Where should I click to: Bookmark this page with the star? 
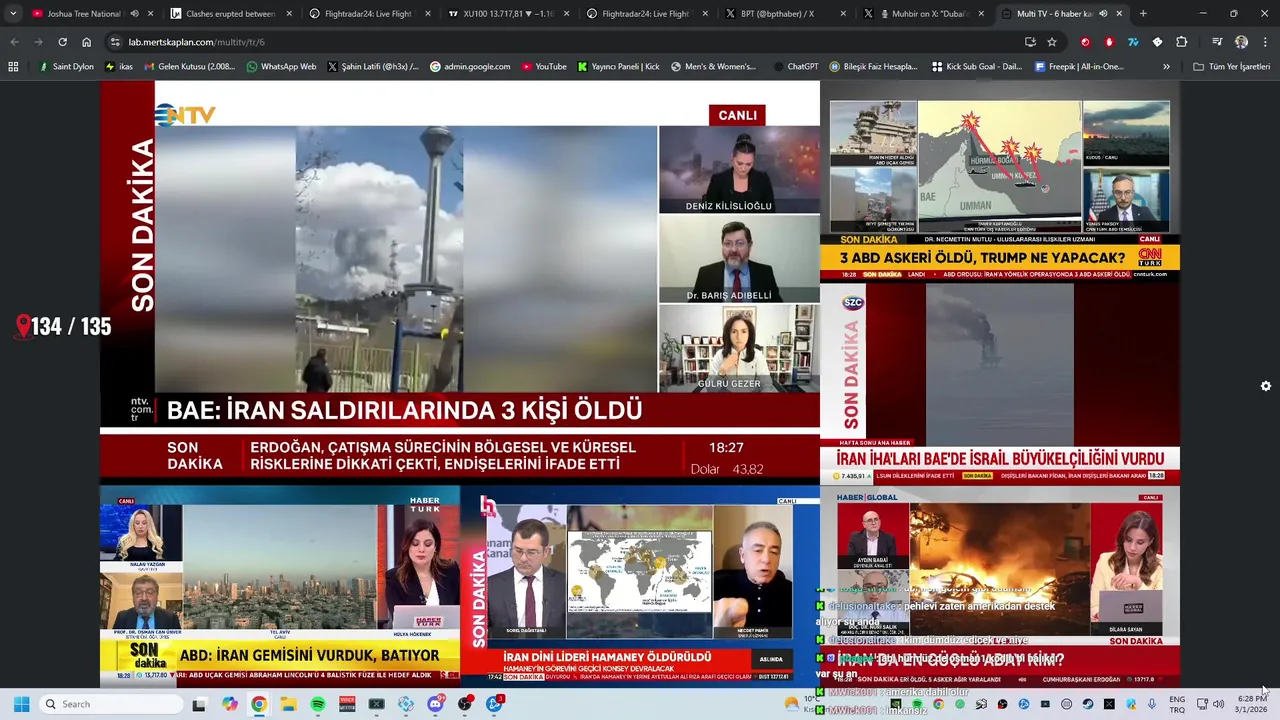coord(1052,42)
